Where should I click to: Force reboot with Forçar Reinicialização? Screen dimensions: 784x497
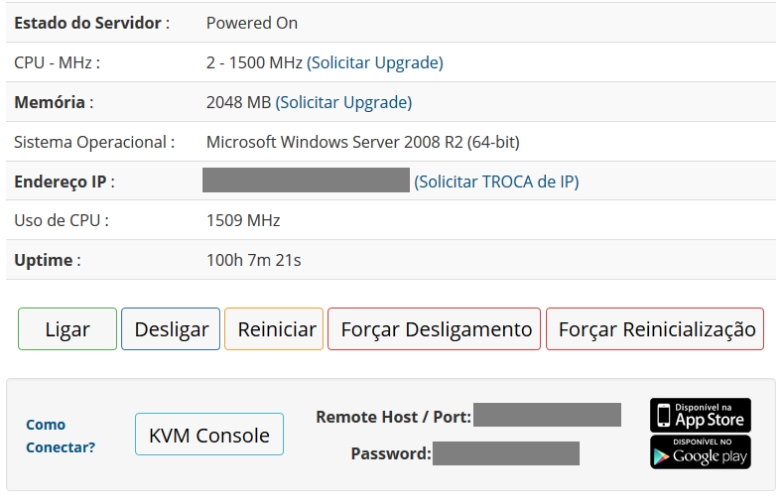(x=655, y=329)
